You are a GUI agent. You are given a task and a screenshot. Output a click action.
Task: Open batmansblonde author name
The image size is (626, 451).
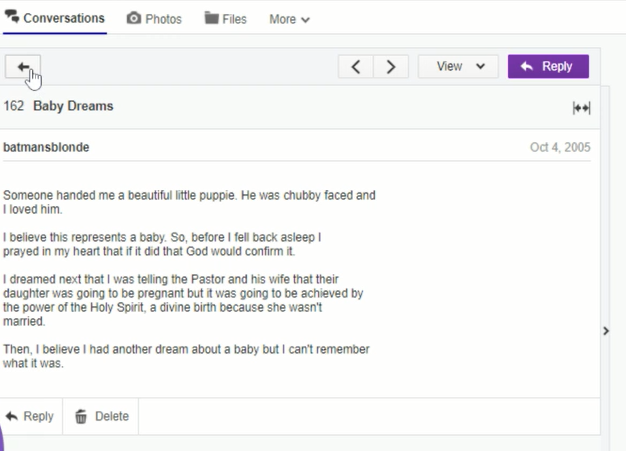pyautogui.click(x=46, y=147)
